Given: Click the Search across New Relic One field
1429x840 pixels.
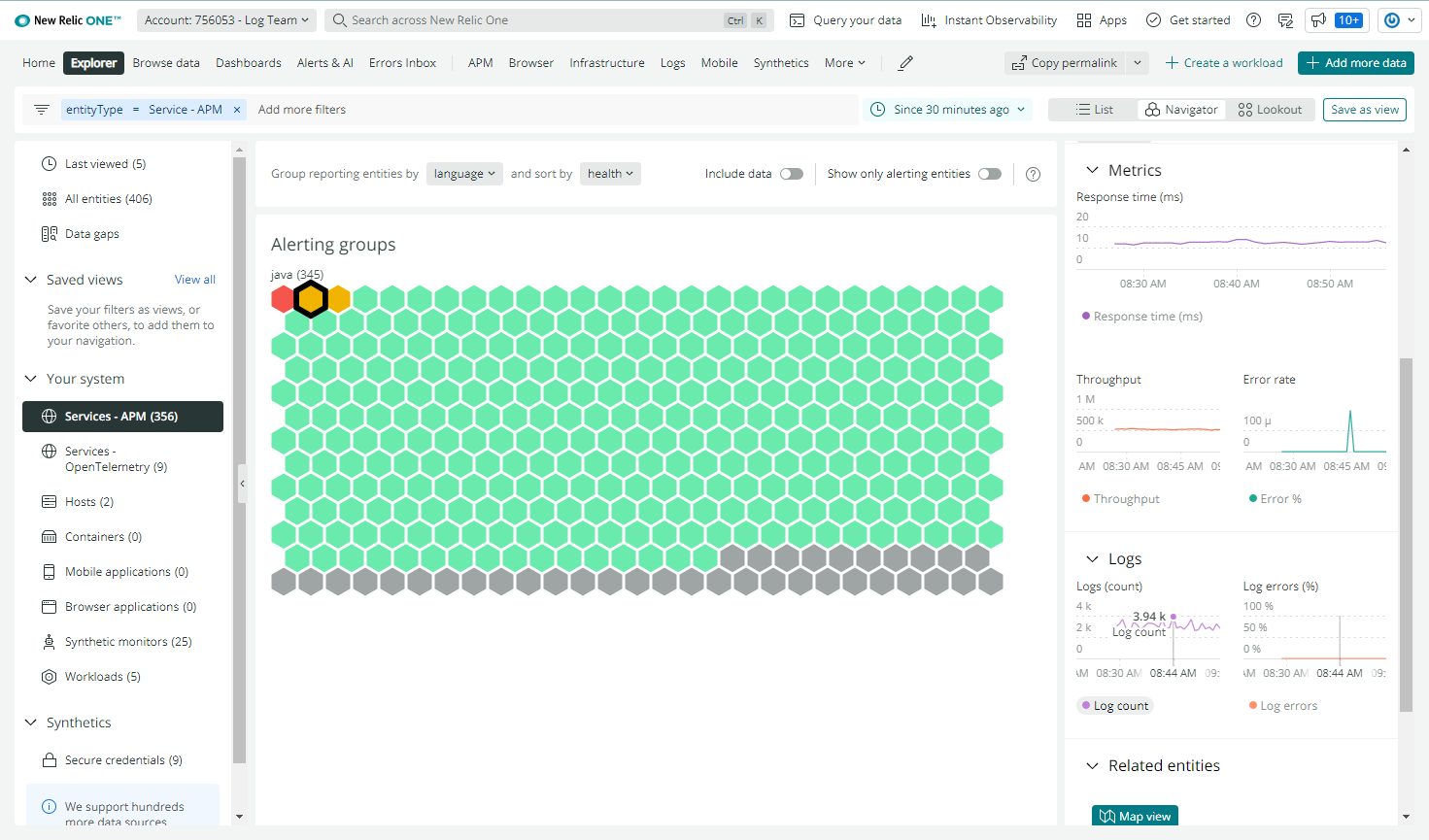Looking at the screenshot, I should (549, 20).
